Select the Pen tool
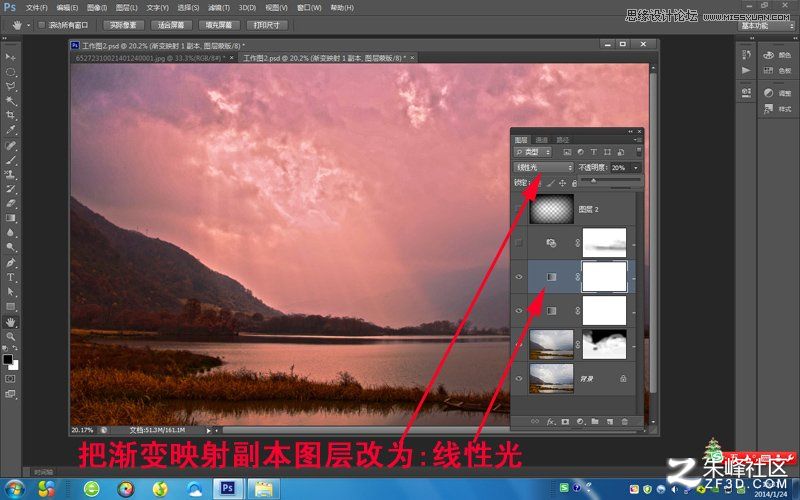The width and height of the screenshot is (800, 500). 10,263
